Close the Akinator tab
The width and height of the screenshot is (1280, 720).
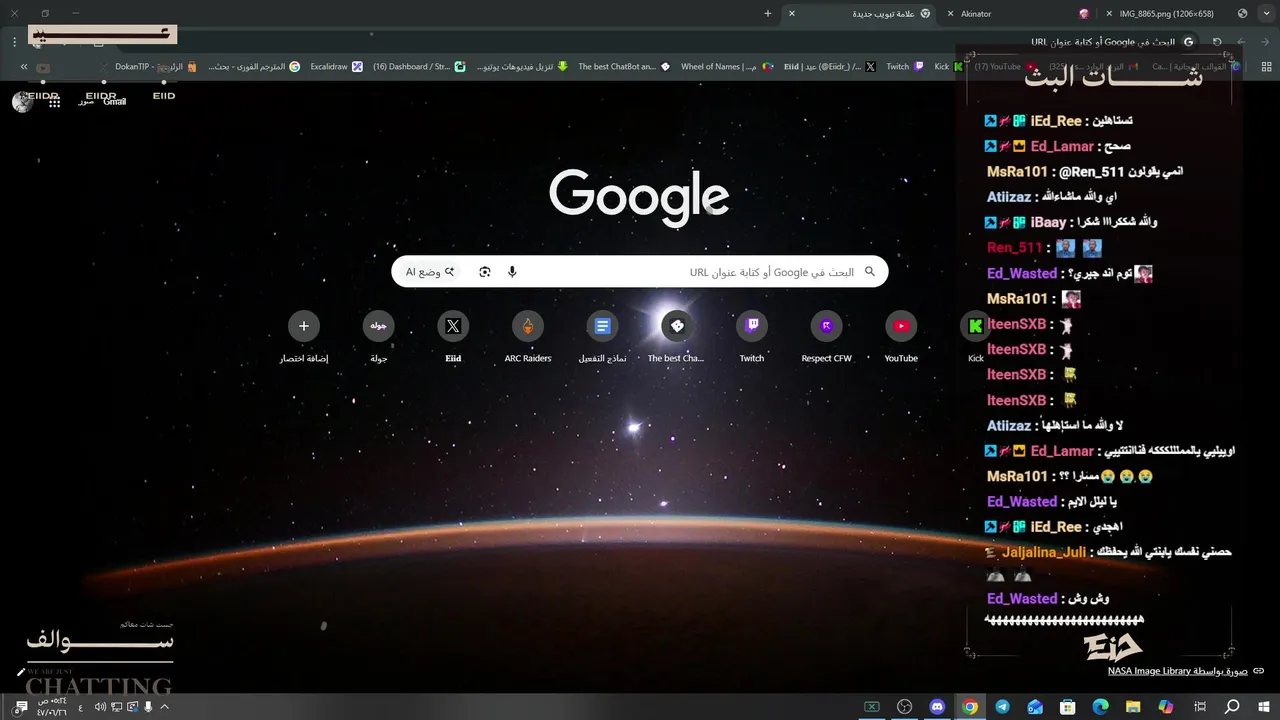[x=951, y=13]
